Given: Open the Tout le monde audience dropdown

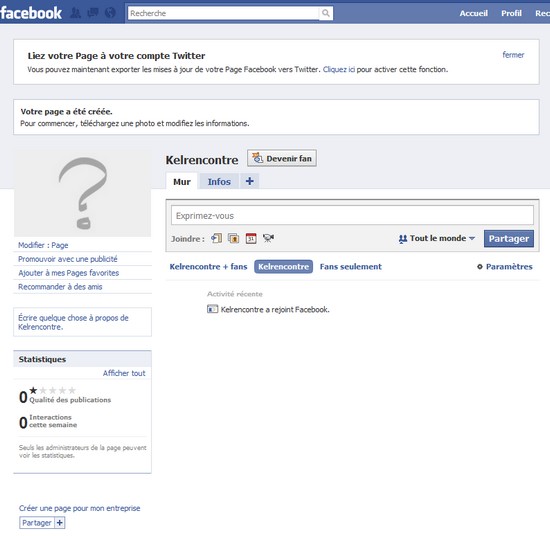Looking at the screenshot, I should click(x=437, y=239).
